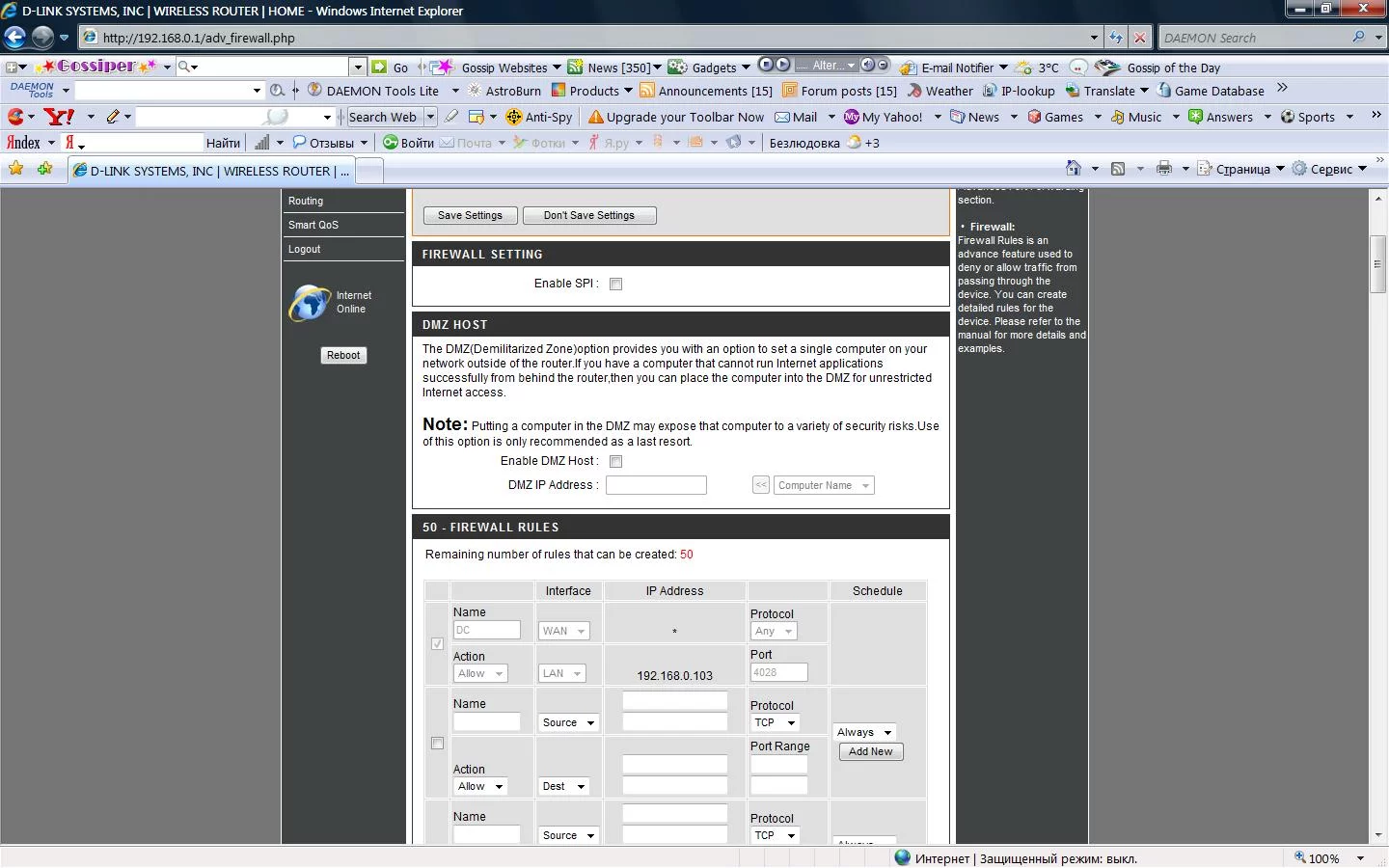Screen dimensions: 1389x868
Task: Click the page vertical scrollbar thumb
Action: 1378,262
